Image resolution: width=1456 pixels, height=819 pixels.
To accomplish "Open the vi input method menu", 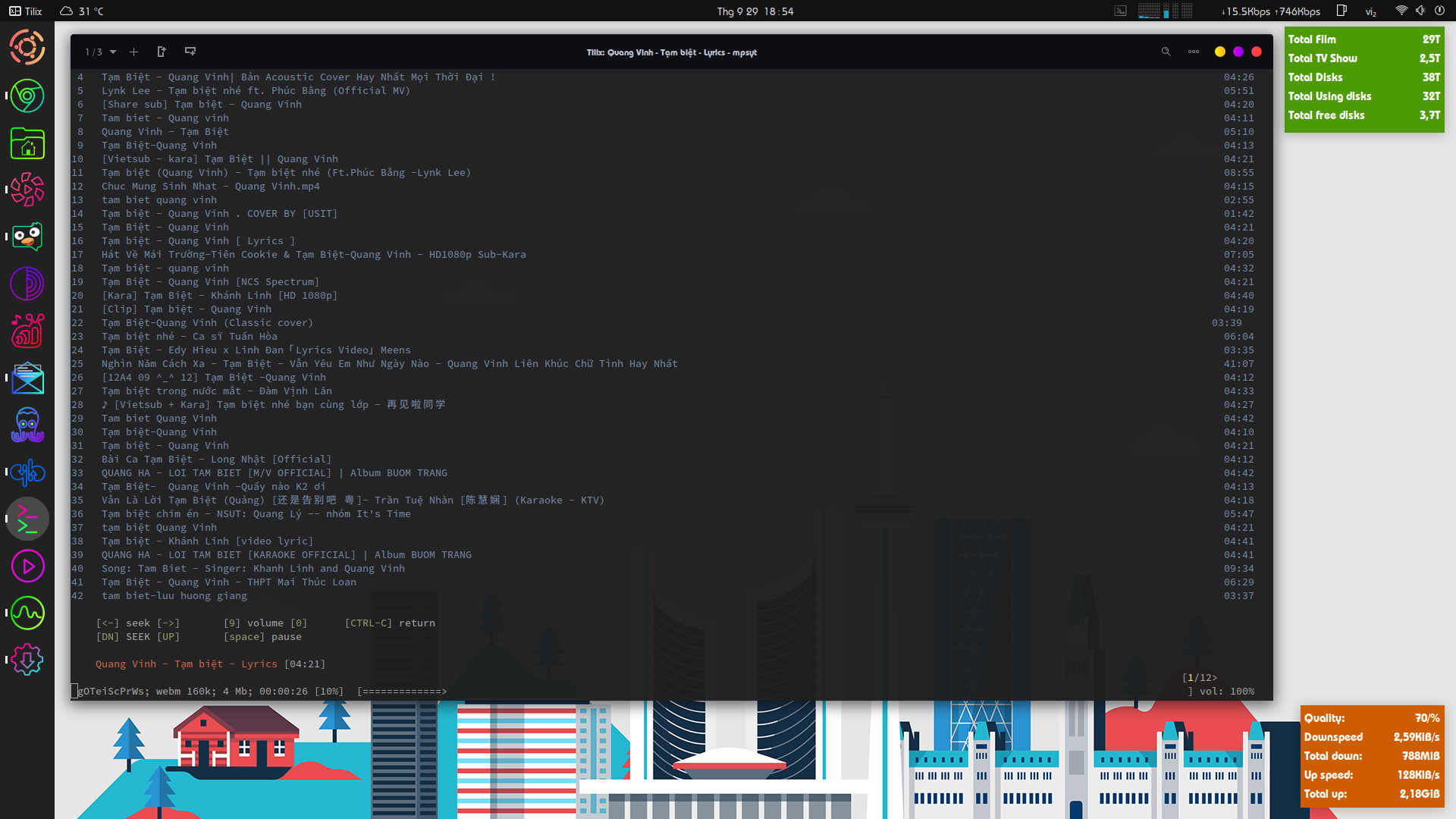I will coord(1371,11).
